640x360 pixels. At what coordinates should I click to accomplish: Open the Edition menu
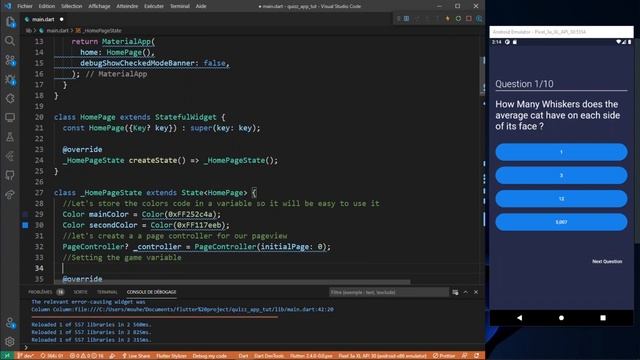(x=47, y=6)
